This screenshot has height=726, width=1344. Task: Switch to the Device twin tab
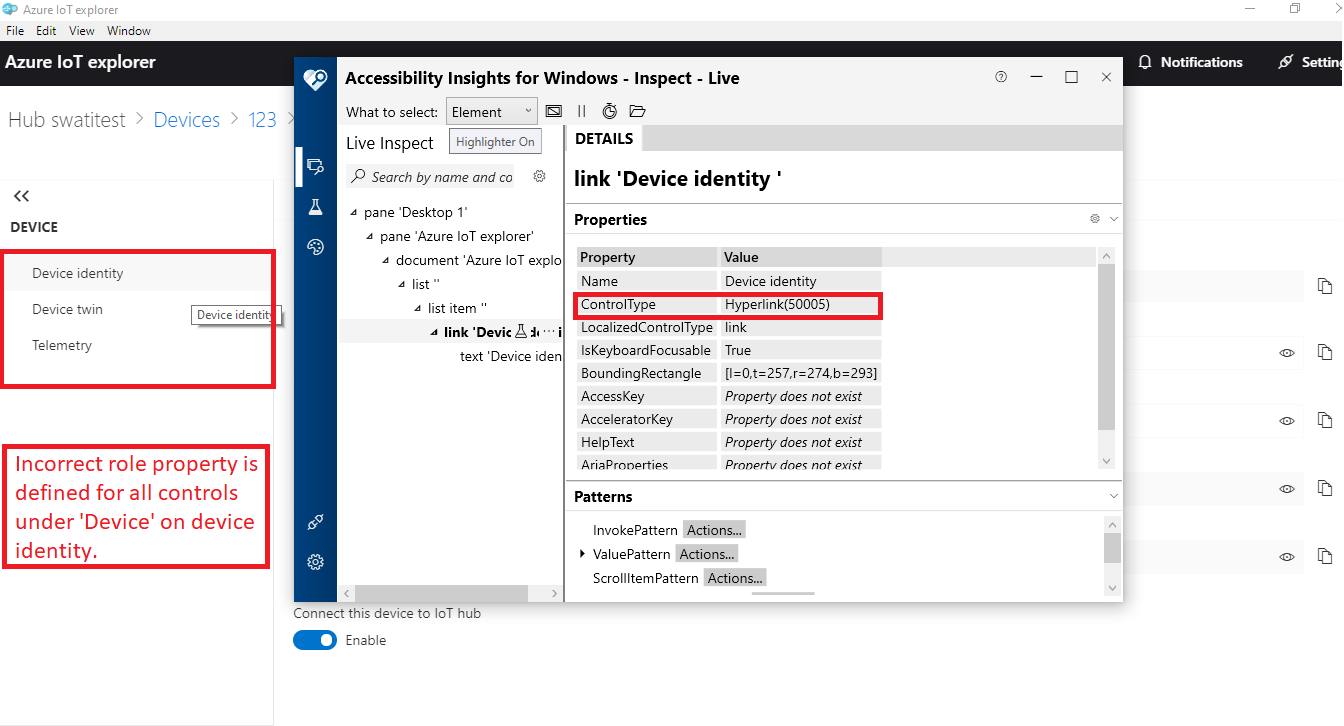click(x=67, y=309)
